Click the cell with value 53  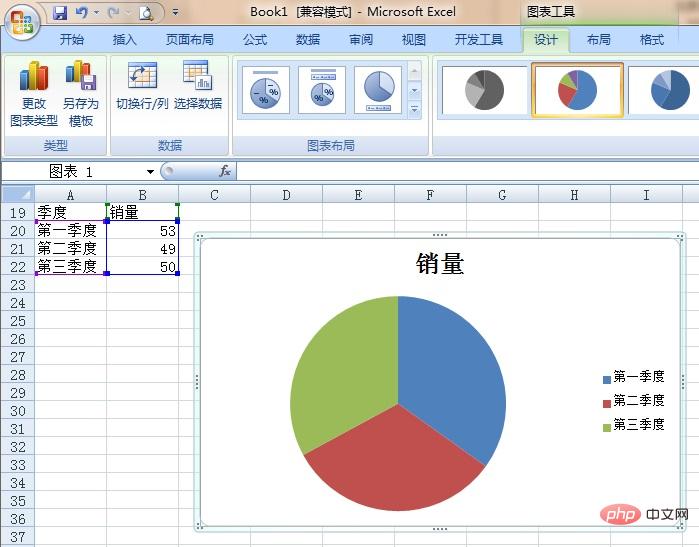coord(142,230)
